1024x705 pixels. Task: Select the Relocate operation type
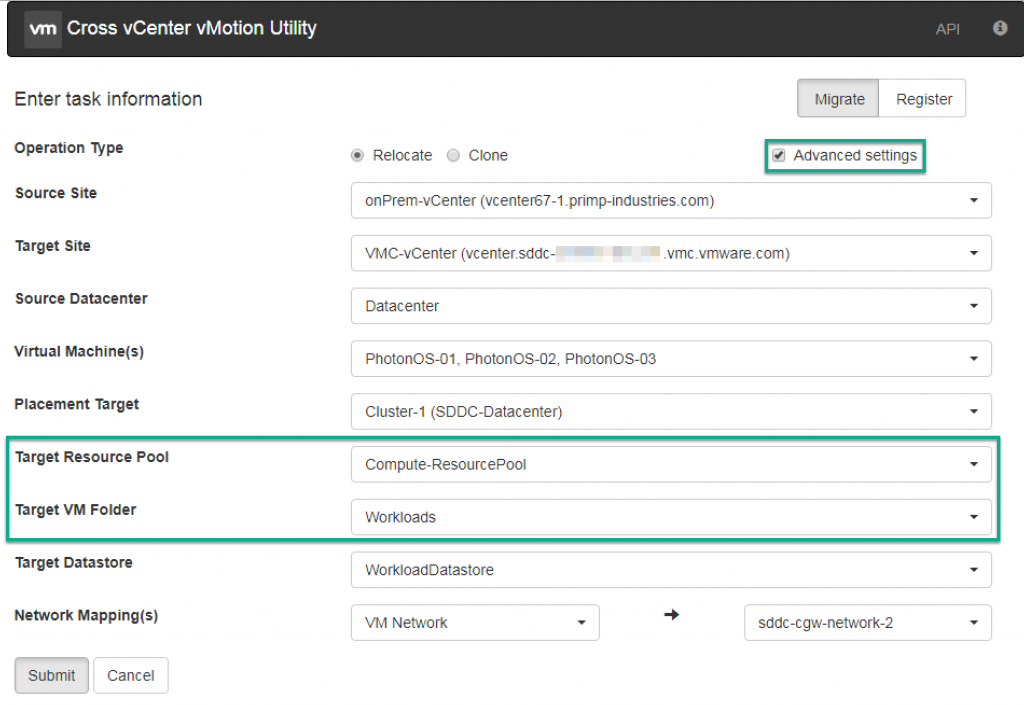[x=357, y=155]
